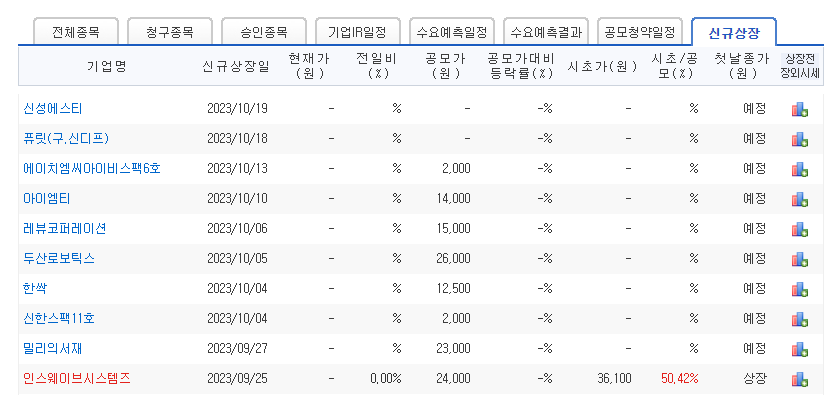Open chart icon for 한싹 row
The height and width of the screenshot is (395, 825).
pos(800,289)
